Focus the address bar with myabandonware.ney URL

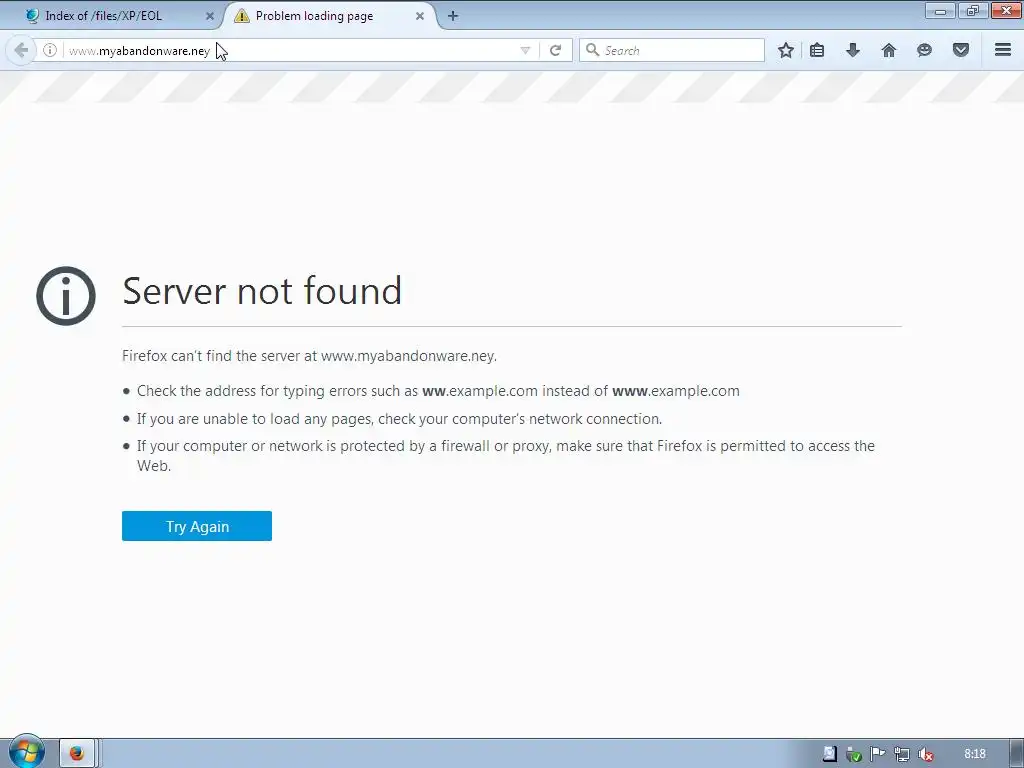pos(287,50)
